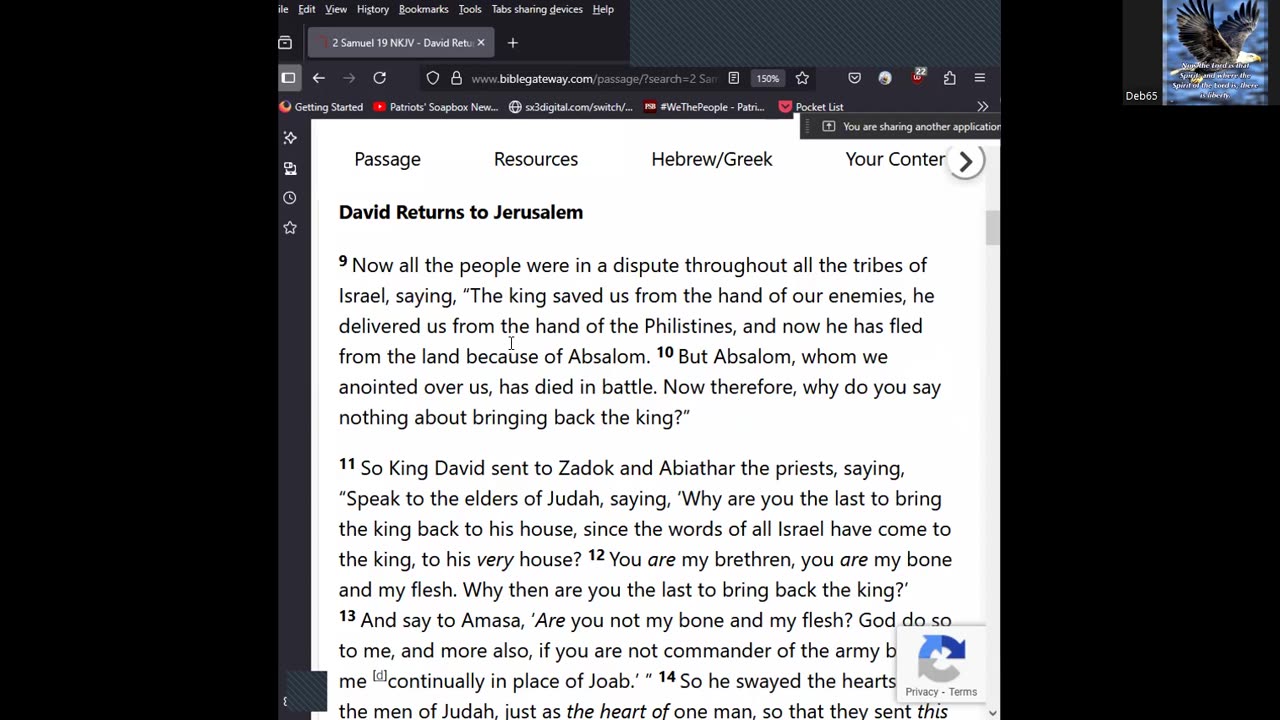Open the Help menu
This screenshot has width=1280, height=720.
point(603,9)
